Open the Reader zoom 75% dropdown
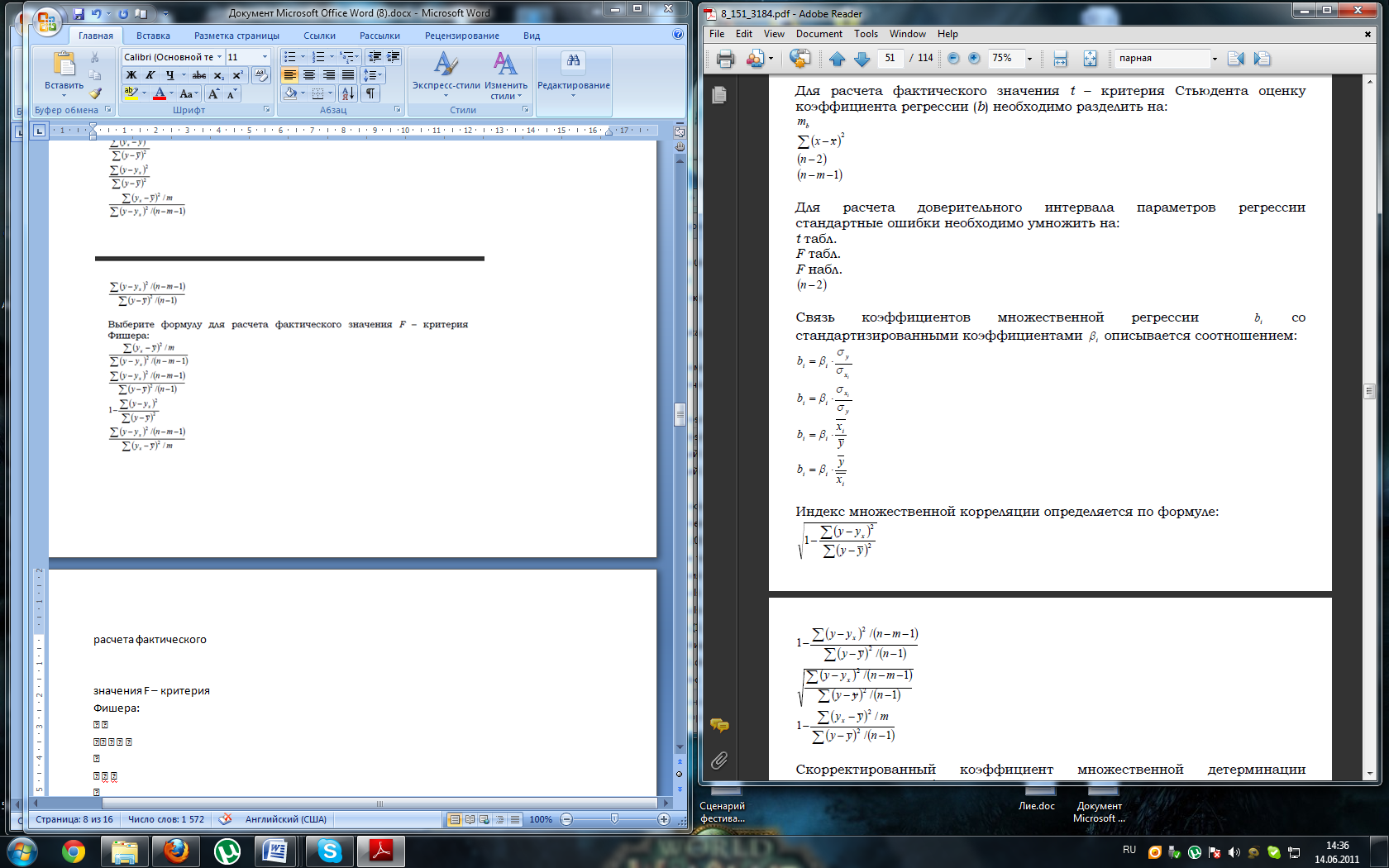The image size is (1389, 868). tap(1029, 59)
